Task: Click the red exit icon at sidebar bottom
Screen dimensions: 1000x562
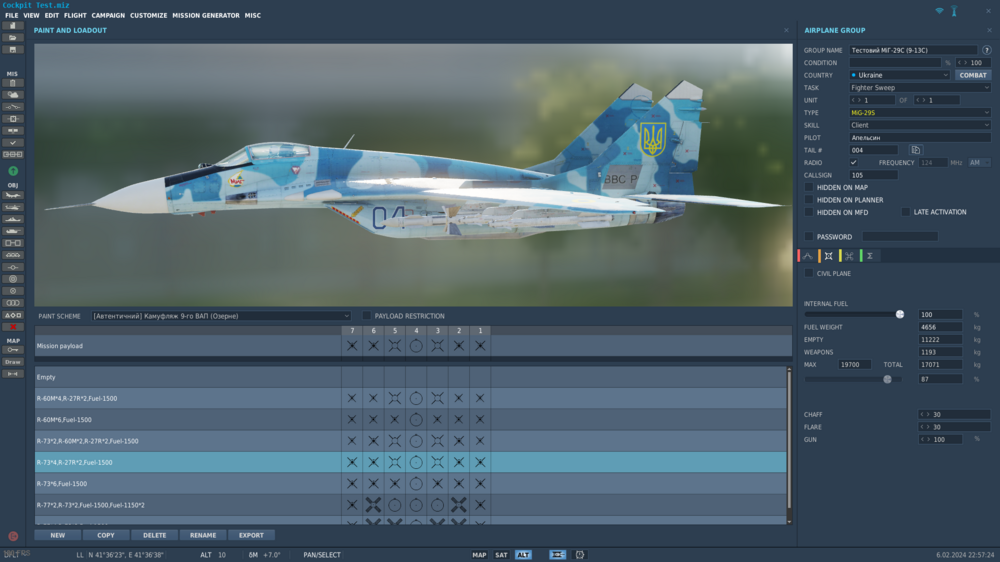Action: (13, 536)
